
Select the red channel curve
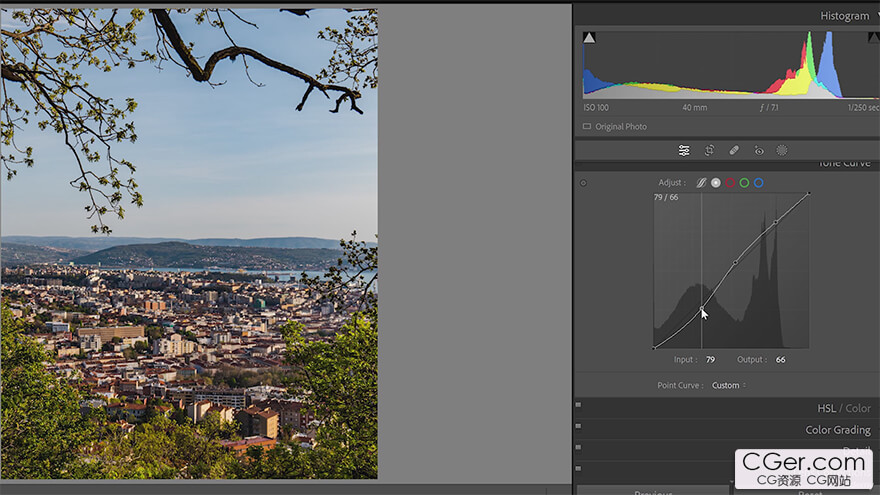click(730, 183)
